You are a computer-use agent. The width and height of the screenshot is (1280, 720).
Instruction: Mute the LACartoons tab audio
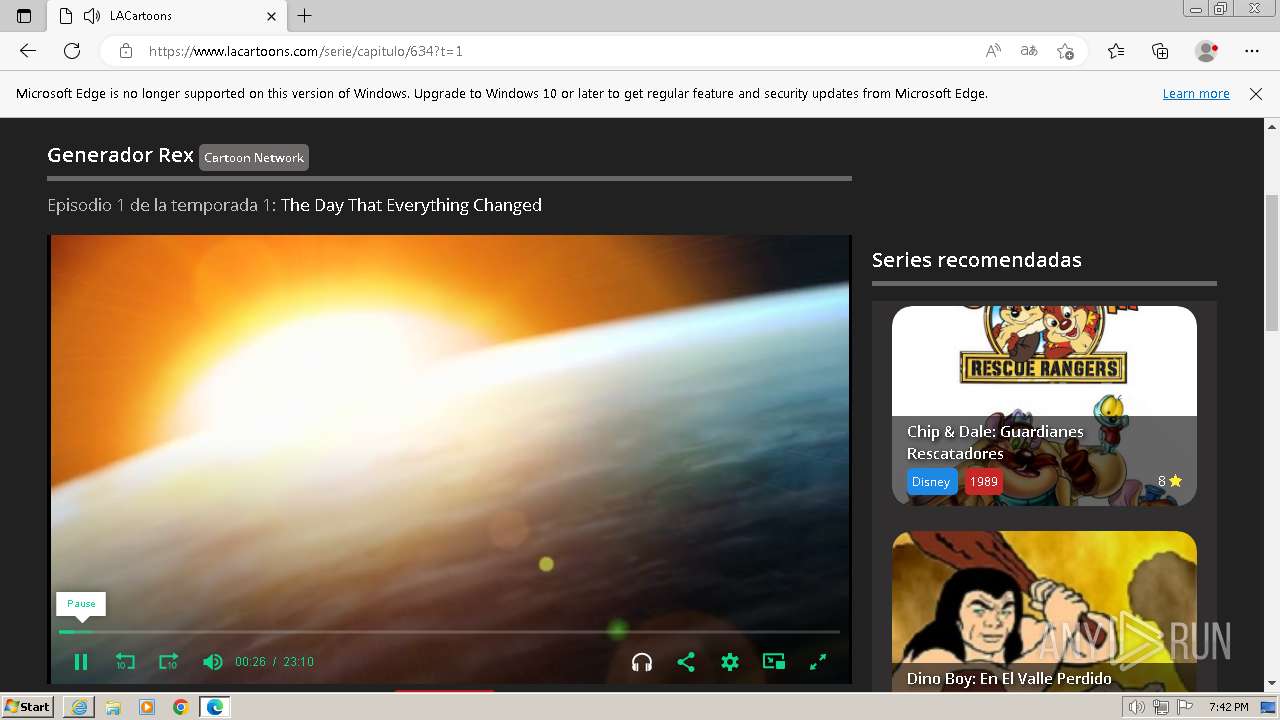point(93,16)
